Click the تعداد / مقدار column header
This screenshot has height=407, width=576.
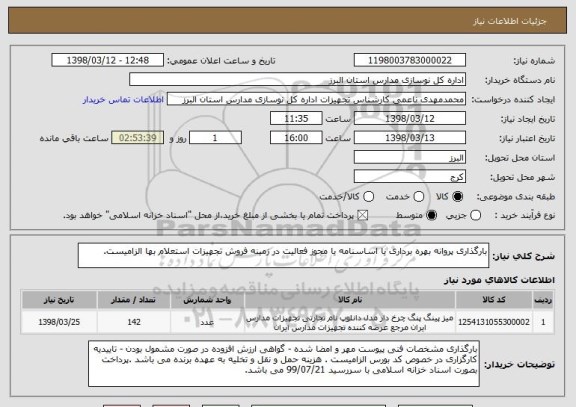coord(134,300)
